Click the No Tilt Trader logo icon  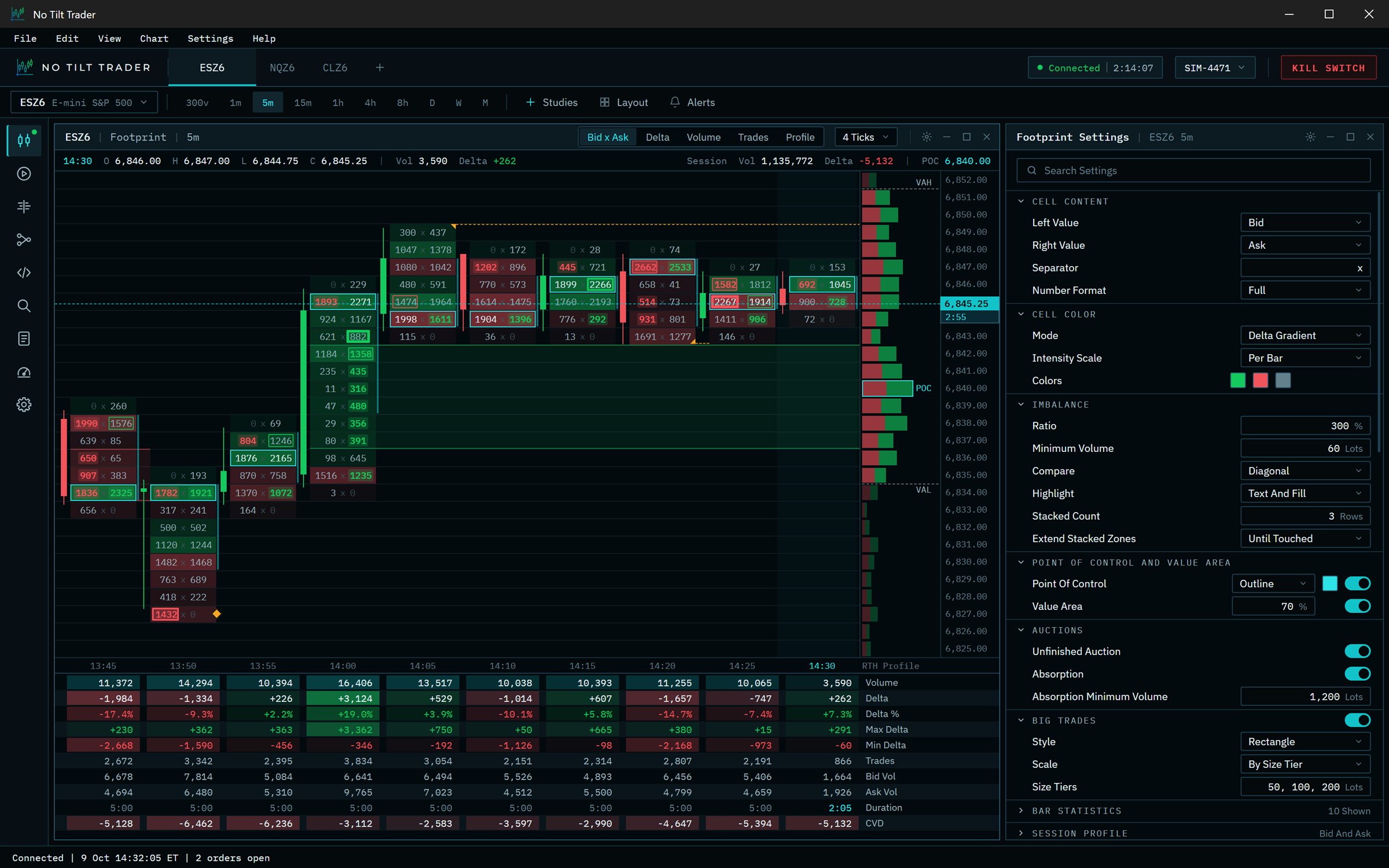(x=25, y=68)
